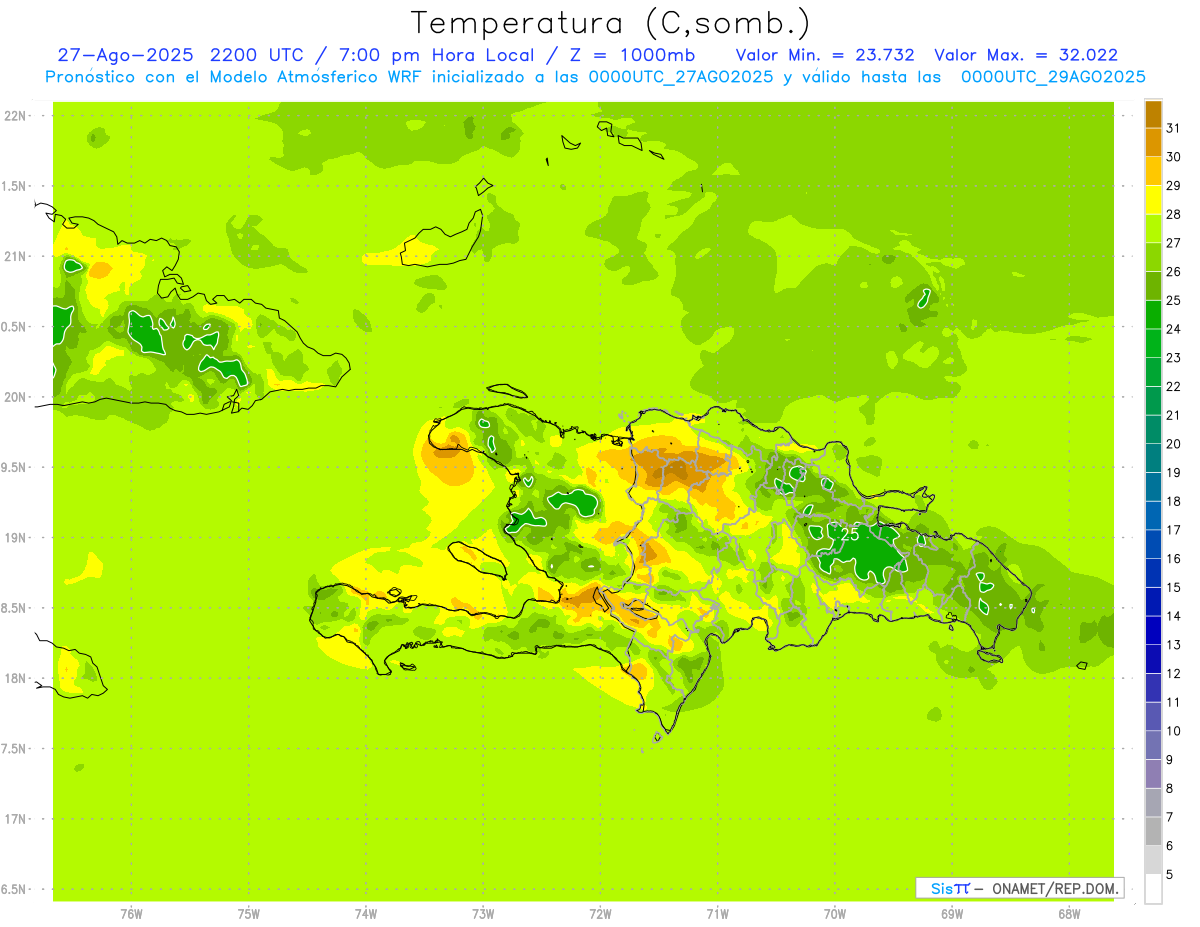The image size is (1200, 927).
Task: Click the '70W' longitude axis label
Action: (x=835, y=913)
